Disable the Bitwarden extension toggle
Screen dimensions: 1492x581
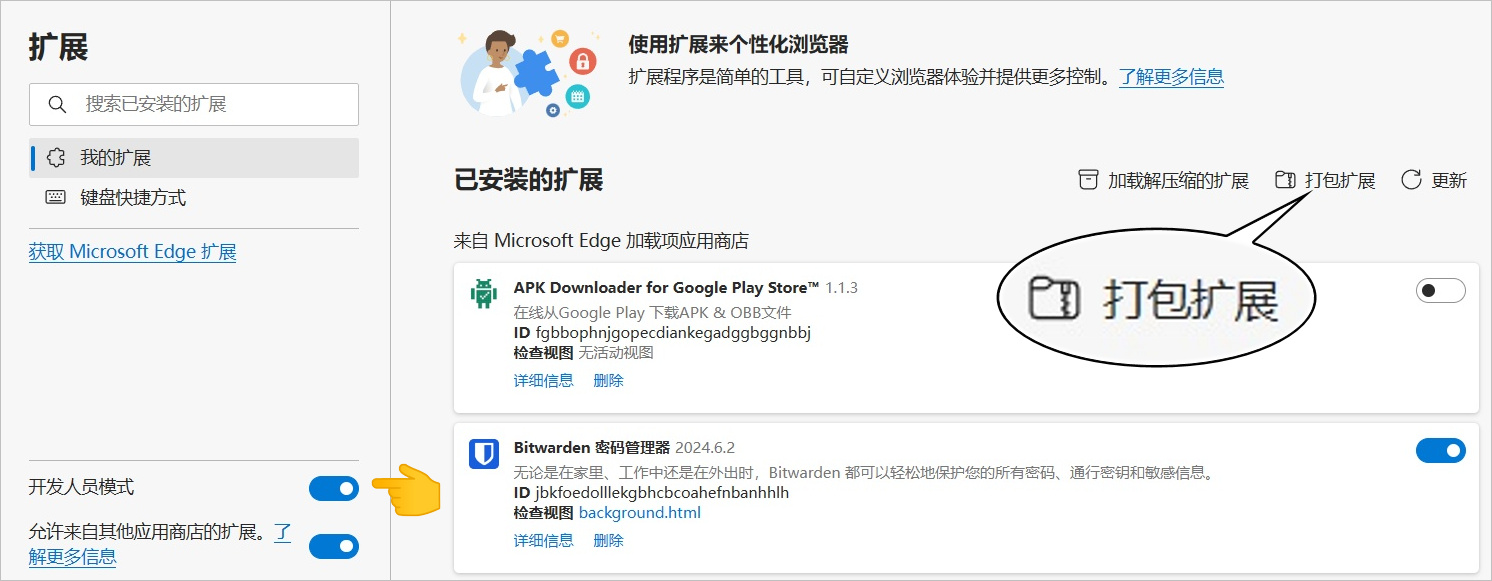coord(1440,451)
